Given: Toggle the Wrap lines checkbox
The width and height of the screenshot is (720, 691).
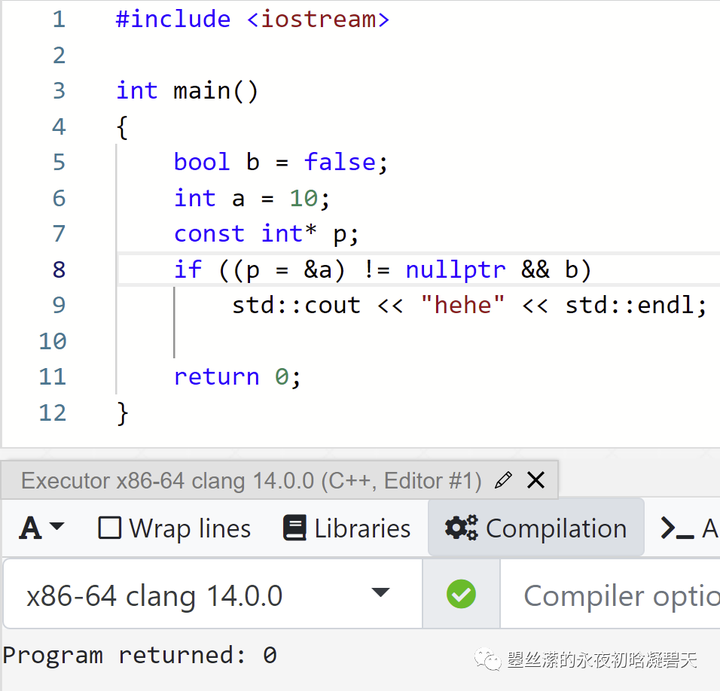Looking at the screenshot, I should (110, 528).
